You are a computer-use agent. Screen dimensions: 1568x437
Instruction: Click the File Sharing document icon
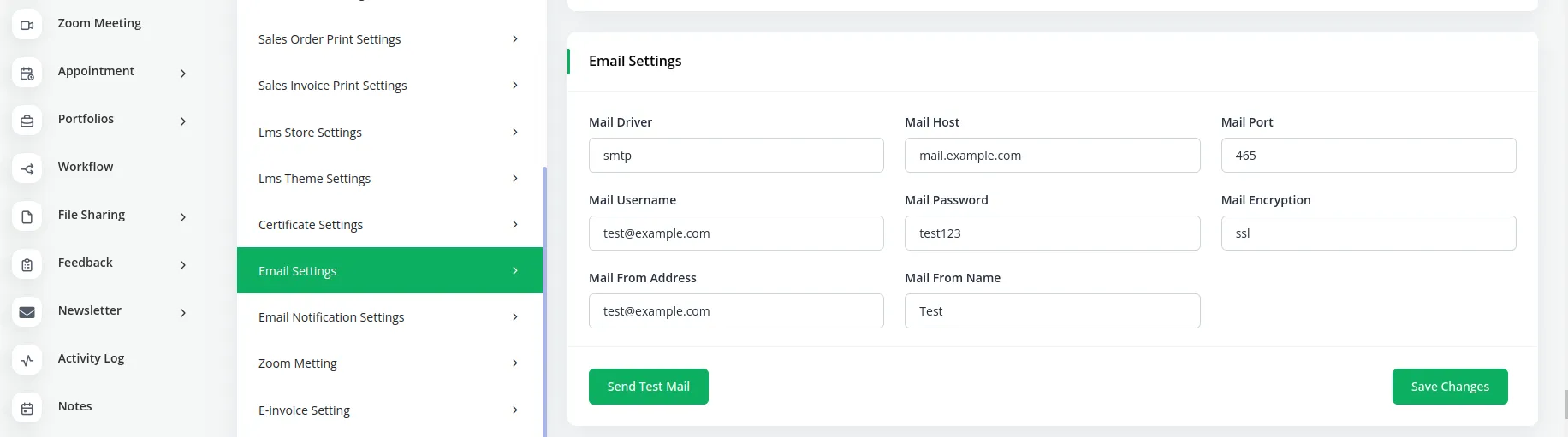point(27,217)
